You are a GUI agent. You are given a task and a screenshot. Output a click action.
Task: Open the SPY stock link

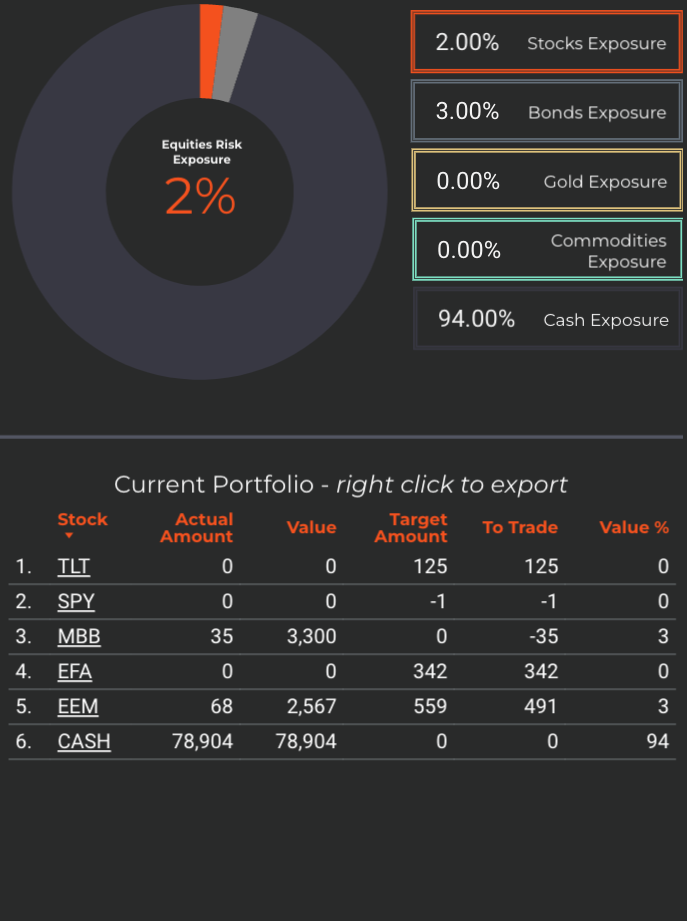point(76,601)
